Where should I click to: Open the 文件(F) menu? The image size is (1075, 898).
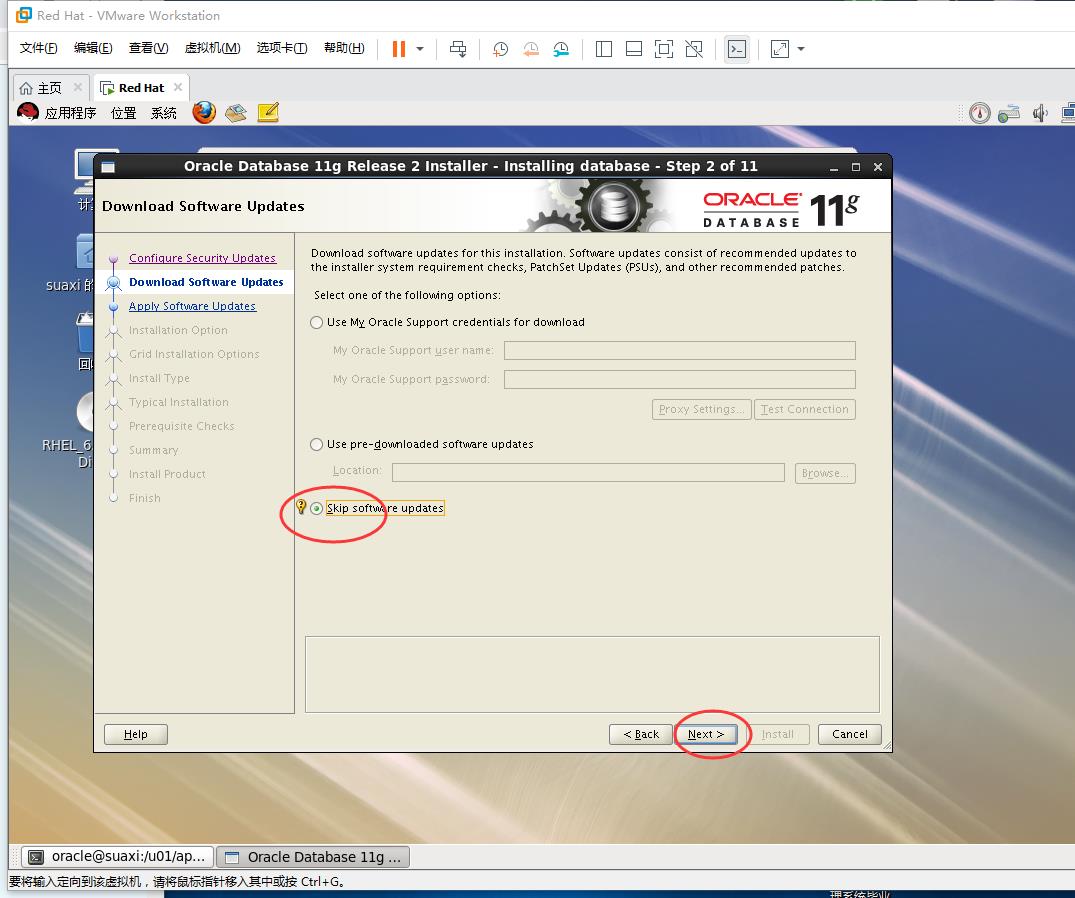pyautogui.click(x=38, y=48)
